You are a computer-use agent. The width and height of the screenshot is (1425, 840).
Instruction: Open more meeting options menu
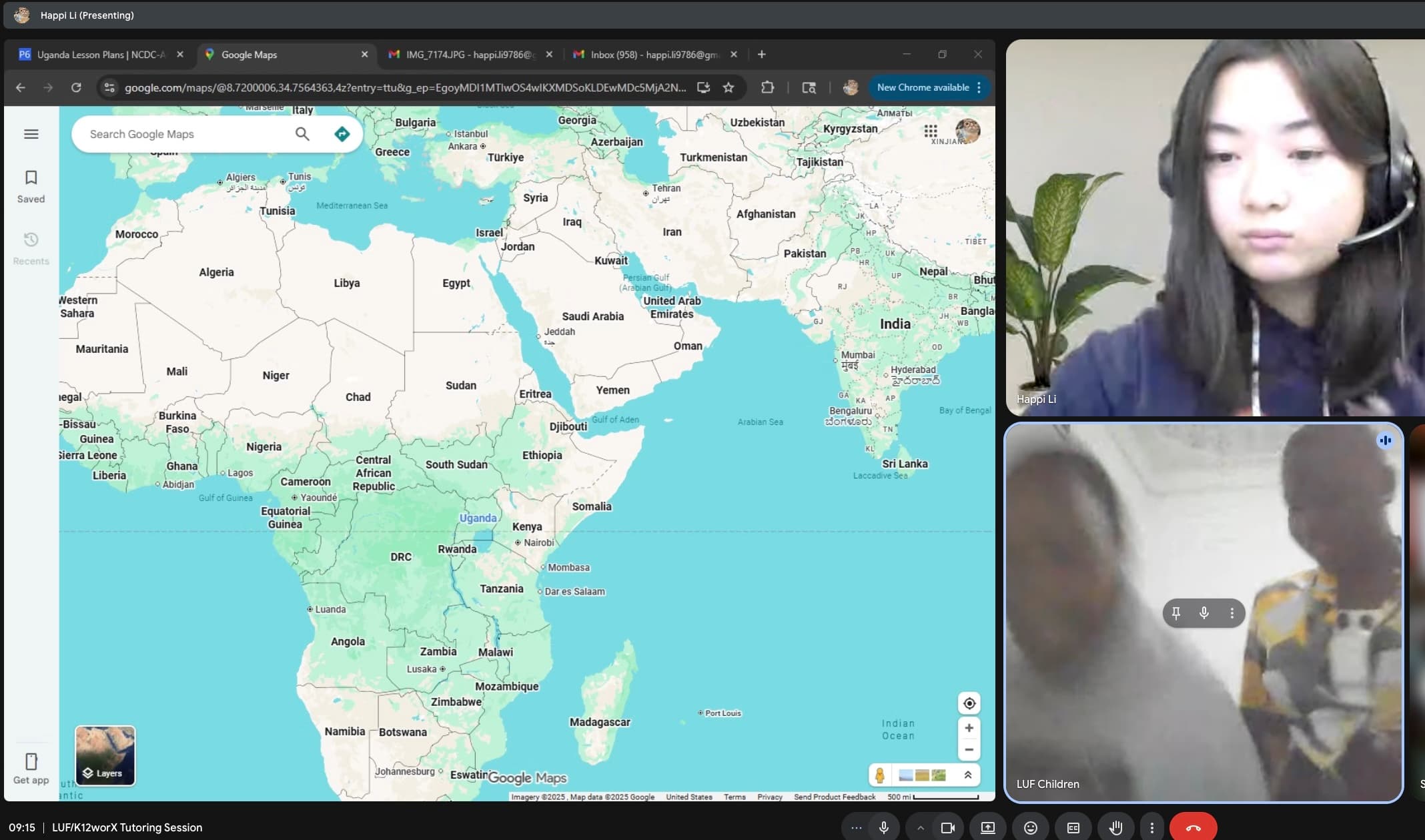click(x=1152, y=827)
